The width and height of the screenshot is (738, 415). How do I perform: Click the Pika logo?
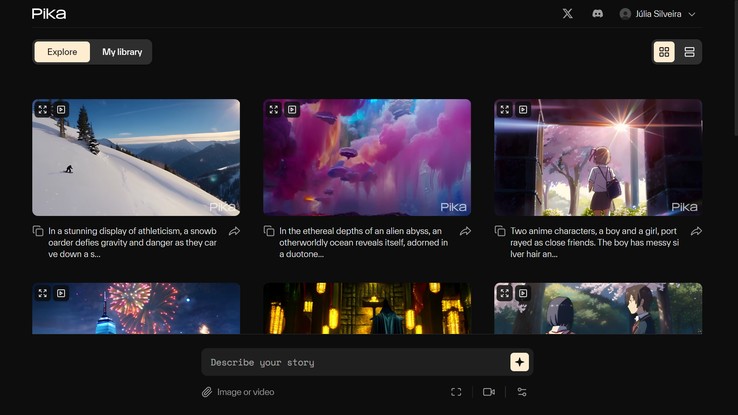49,14
